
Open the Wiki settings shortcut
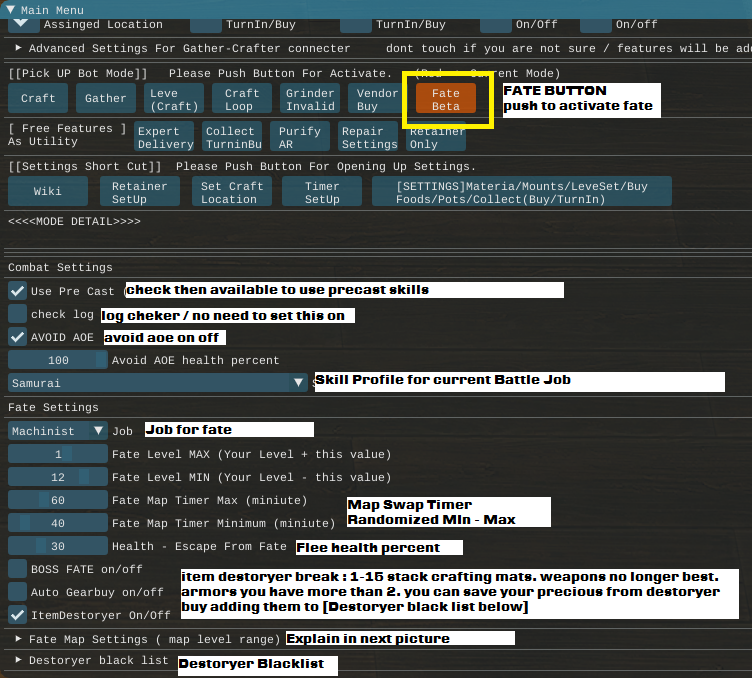[x=47, y=191]
